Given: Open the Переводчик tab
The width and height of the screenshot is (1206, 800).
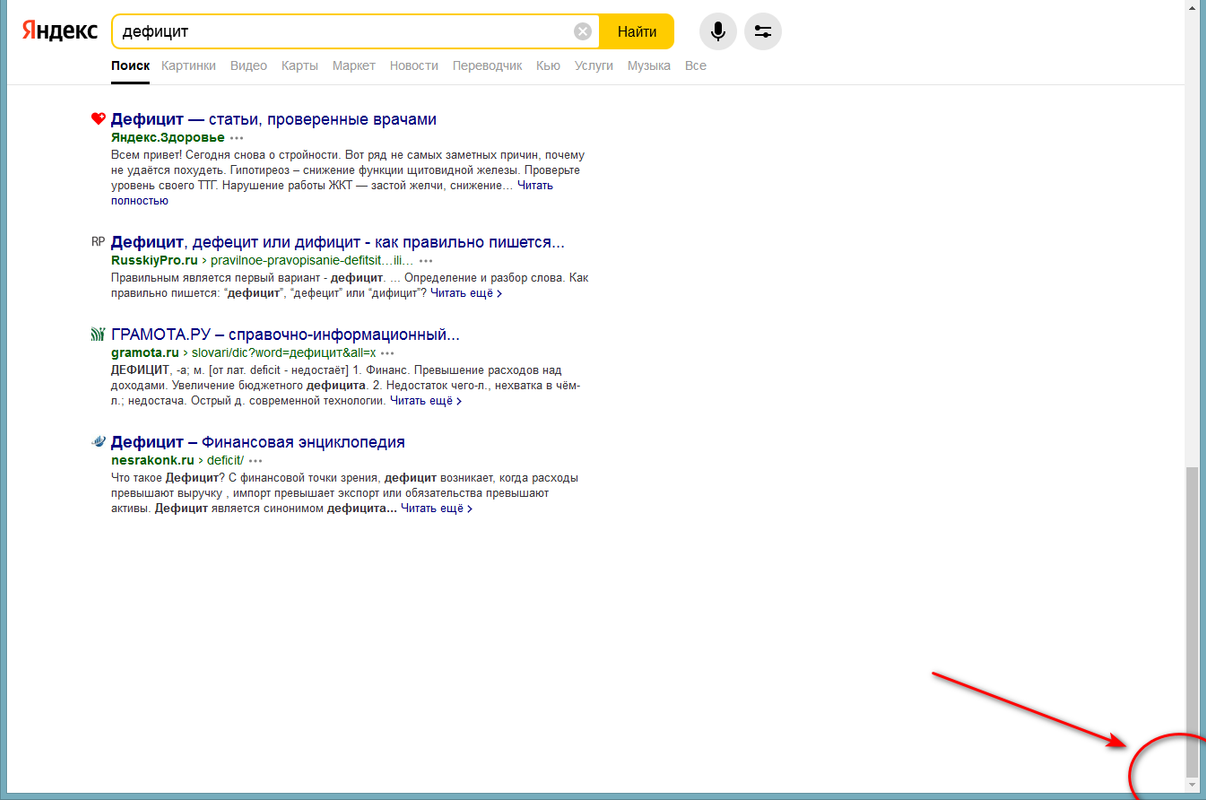Looking at the screenshot, I should [x=487, y=65].
